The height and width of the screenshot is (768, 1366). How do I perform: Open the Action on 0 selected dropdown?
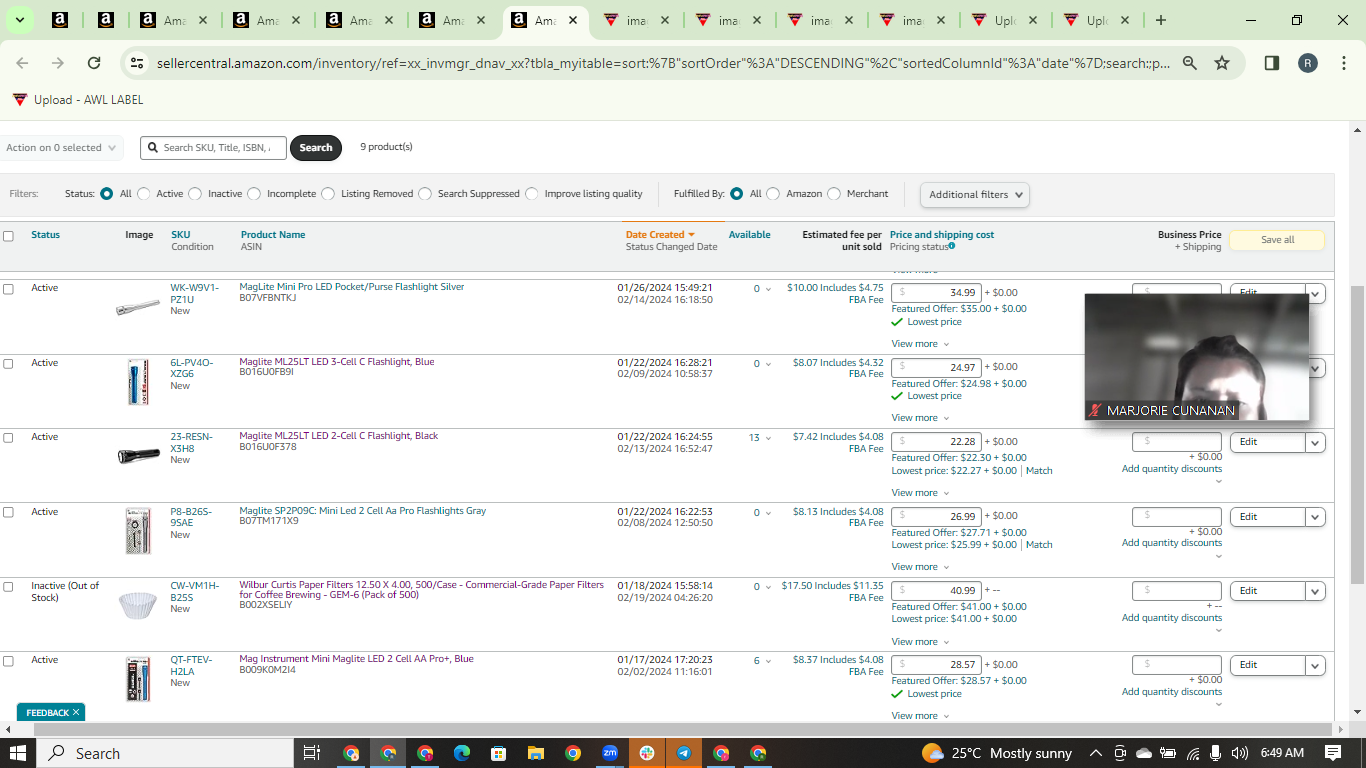(x=62, y=148)
